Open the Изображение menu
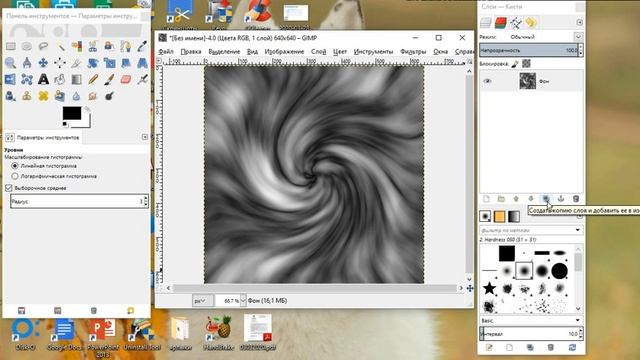 click(x=284, y=51)
